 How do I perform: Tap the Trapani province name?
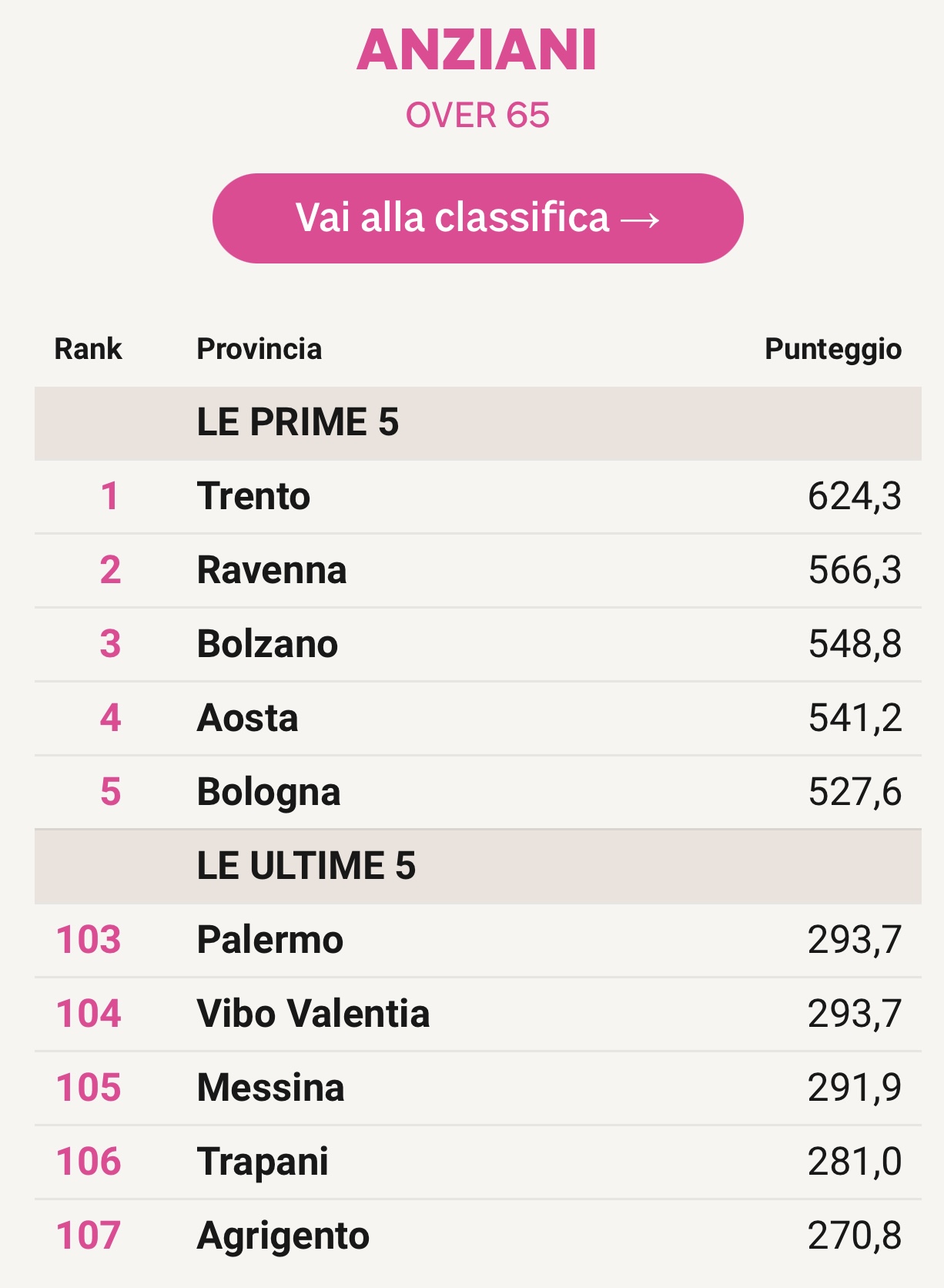pos(263,1162)
